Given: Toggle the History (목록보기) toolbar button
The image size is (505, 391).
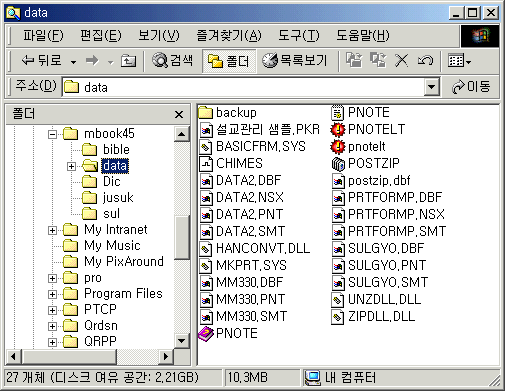Looking at the screenshot, I should 294,61.
